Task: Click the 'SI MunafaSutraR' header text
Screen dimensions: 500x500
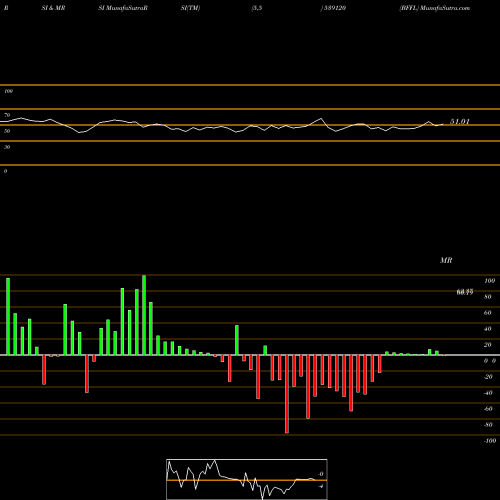Action: pyautogui.click(x=123, y=8)
